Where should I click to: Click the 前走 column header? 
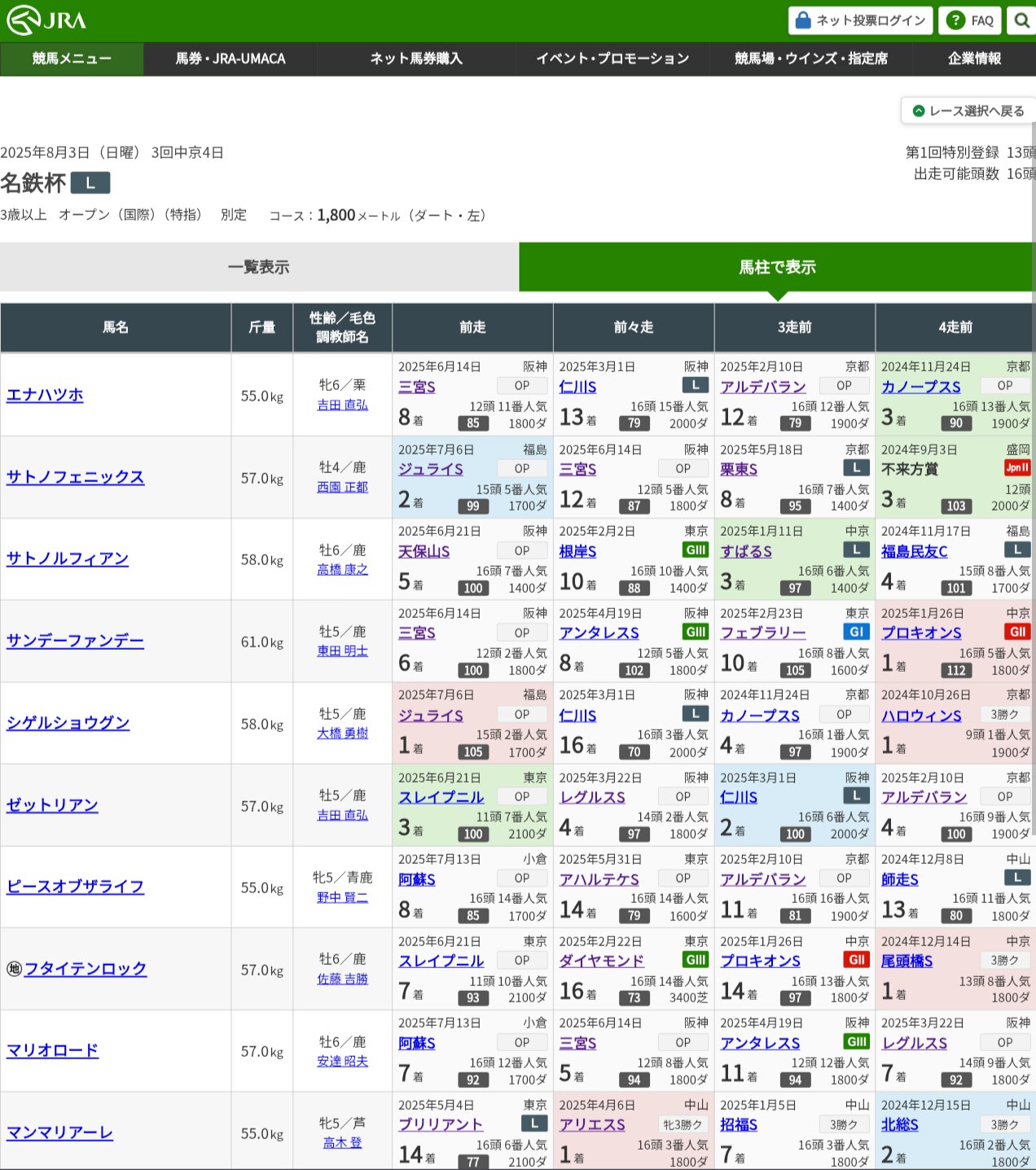472,327
